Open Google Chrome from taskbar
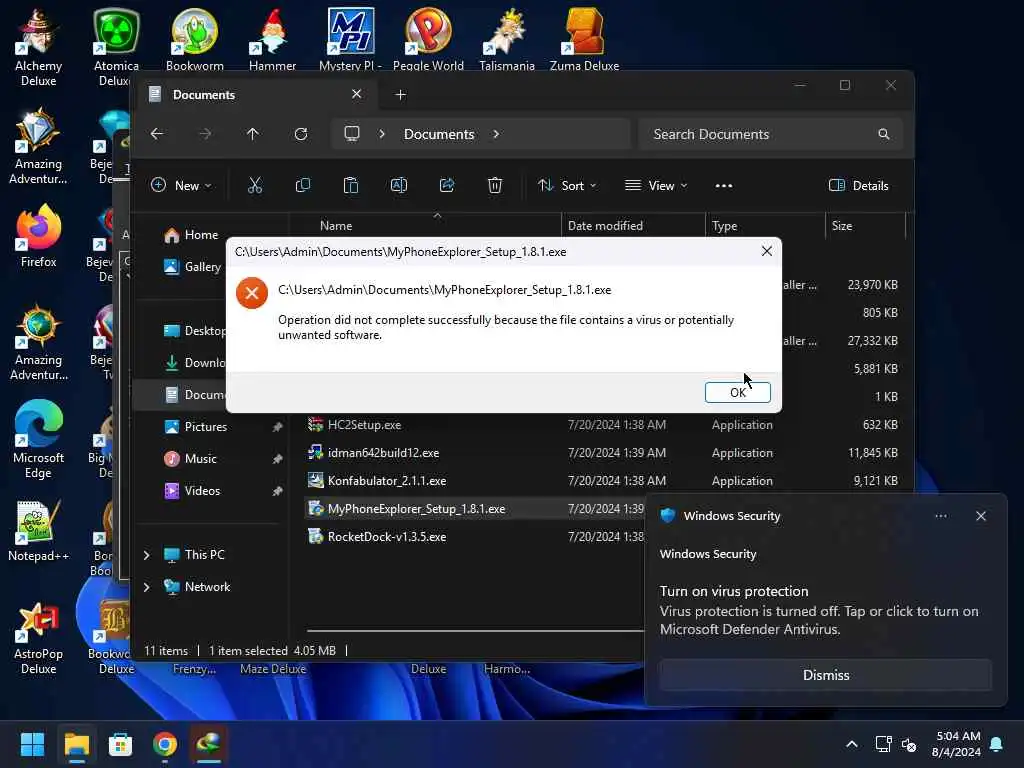 pos(165,744)
